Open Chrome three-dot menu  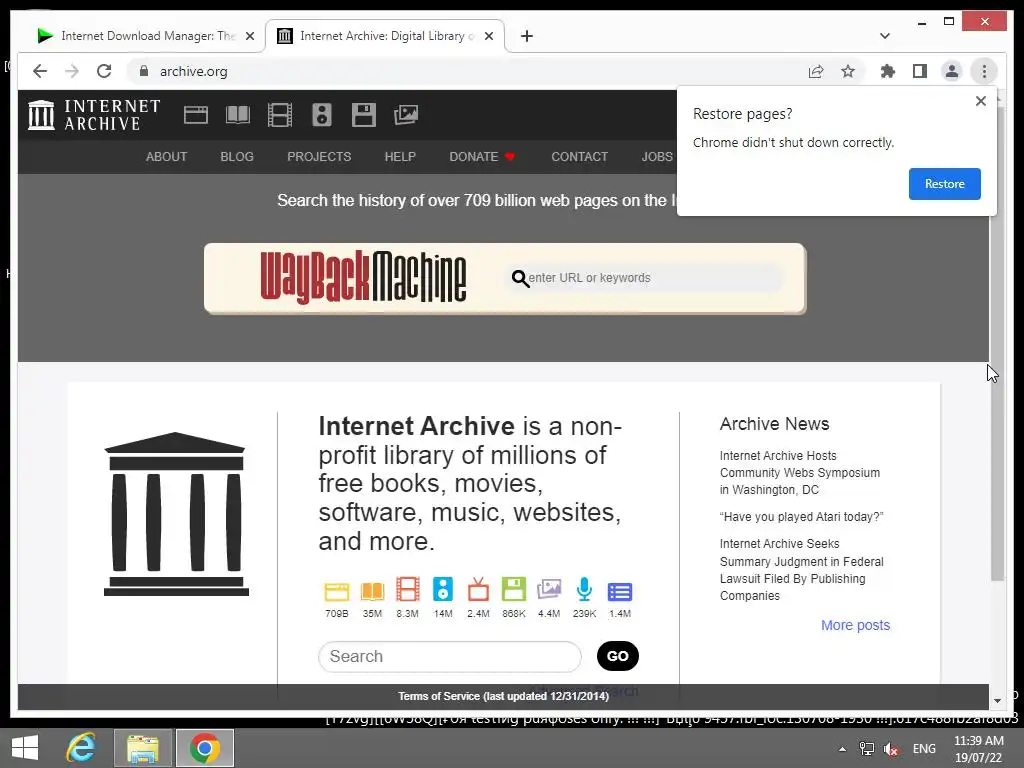(x=984, y=71)
